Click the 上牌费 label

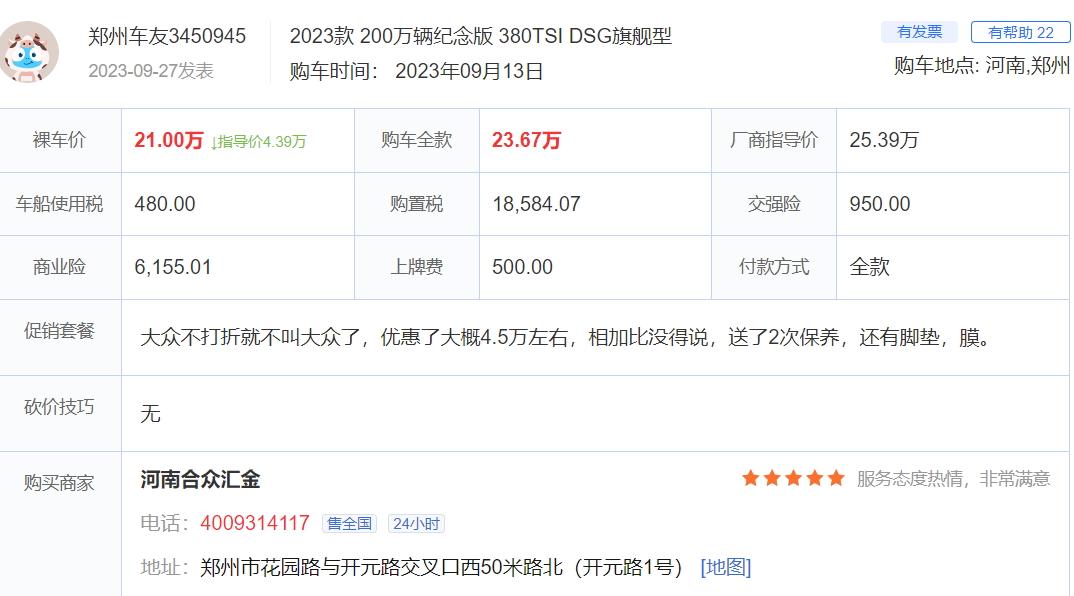click(416, 267)
